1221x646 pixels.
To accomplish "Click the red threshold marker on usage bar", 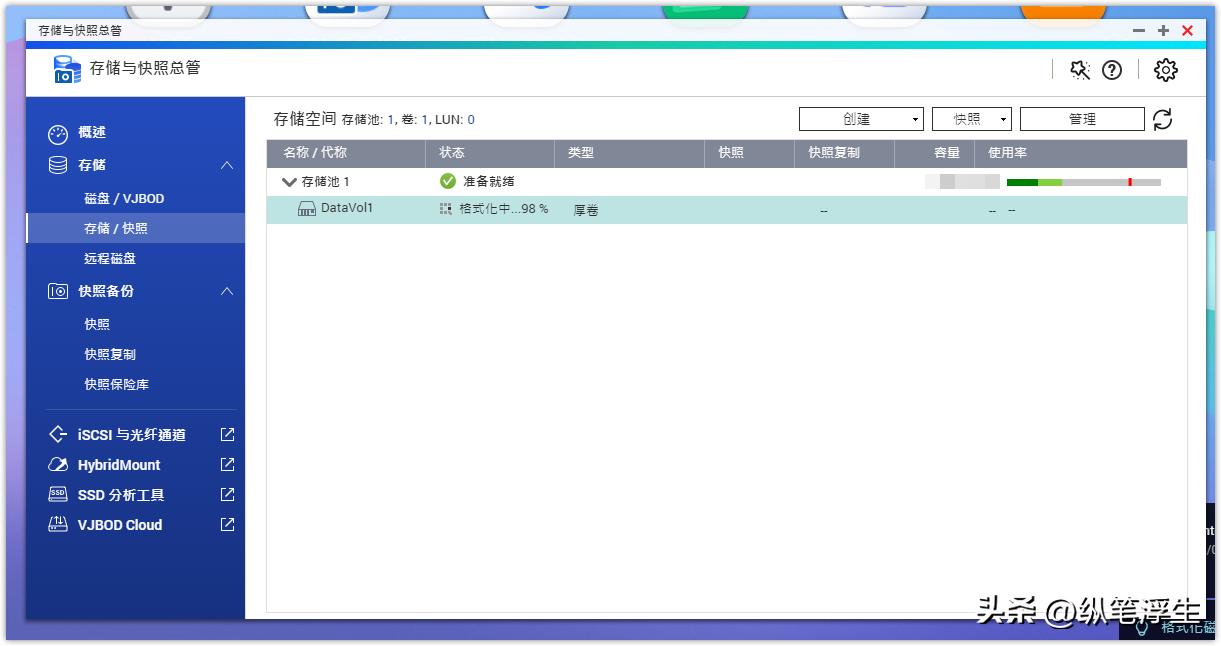I will click(x=1130, y=182).
